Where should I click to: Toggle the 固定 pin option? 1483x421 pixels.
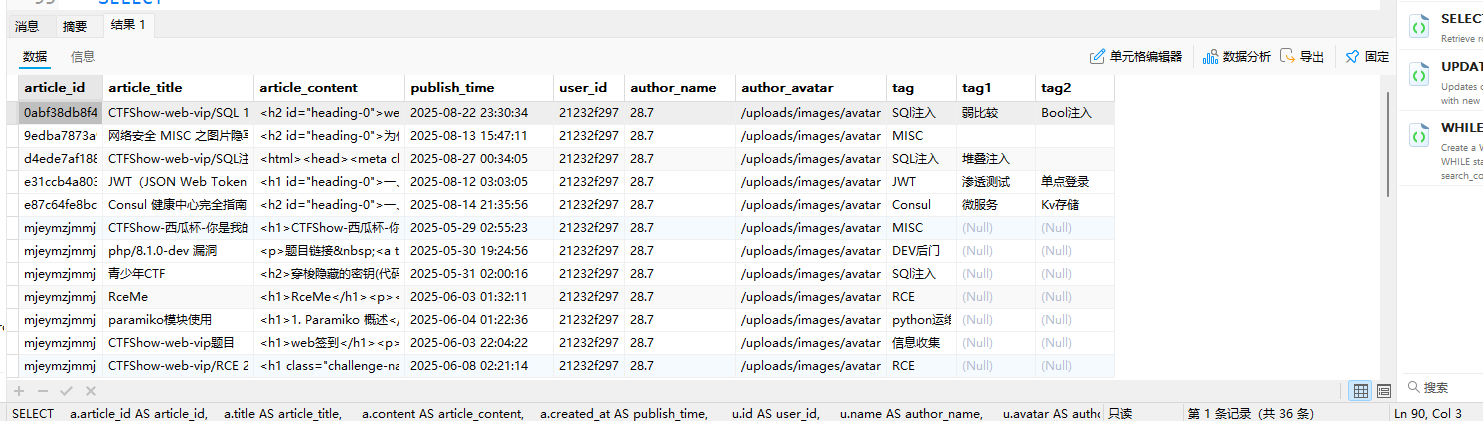click(1367, 57)
